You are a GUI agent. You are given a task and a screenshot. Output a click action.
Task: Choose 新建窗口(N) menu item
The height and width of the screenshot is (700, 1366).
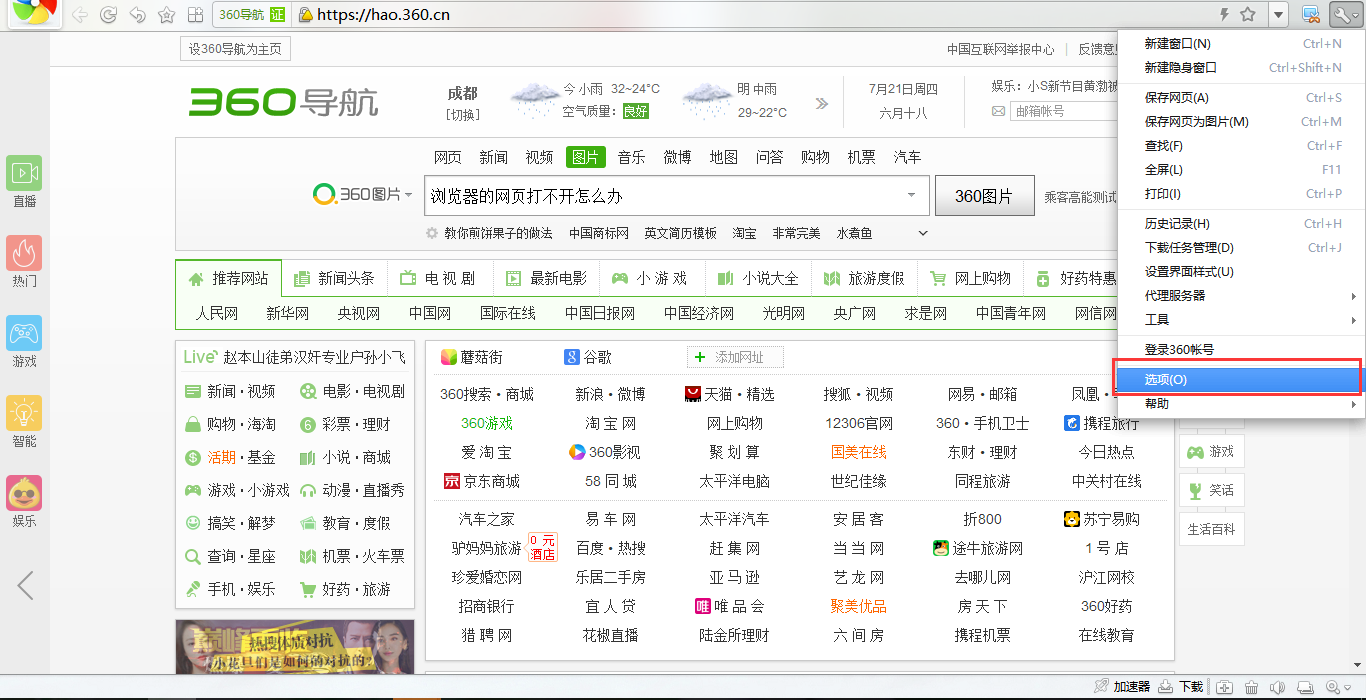(x=1239, y=44)
